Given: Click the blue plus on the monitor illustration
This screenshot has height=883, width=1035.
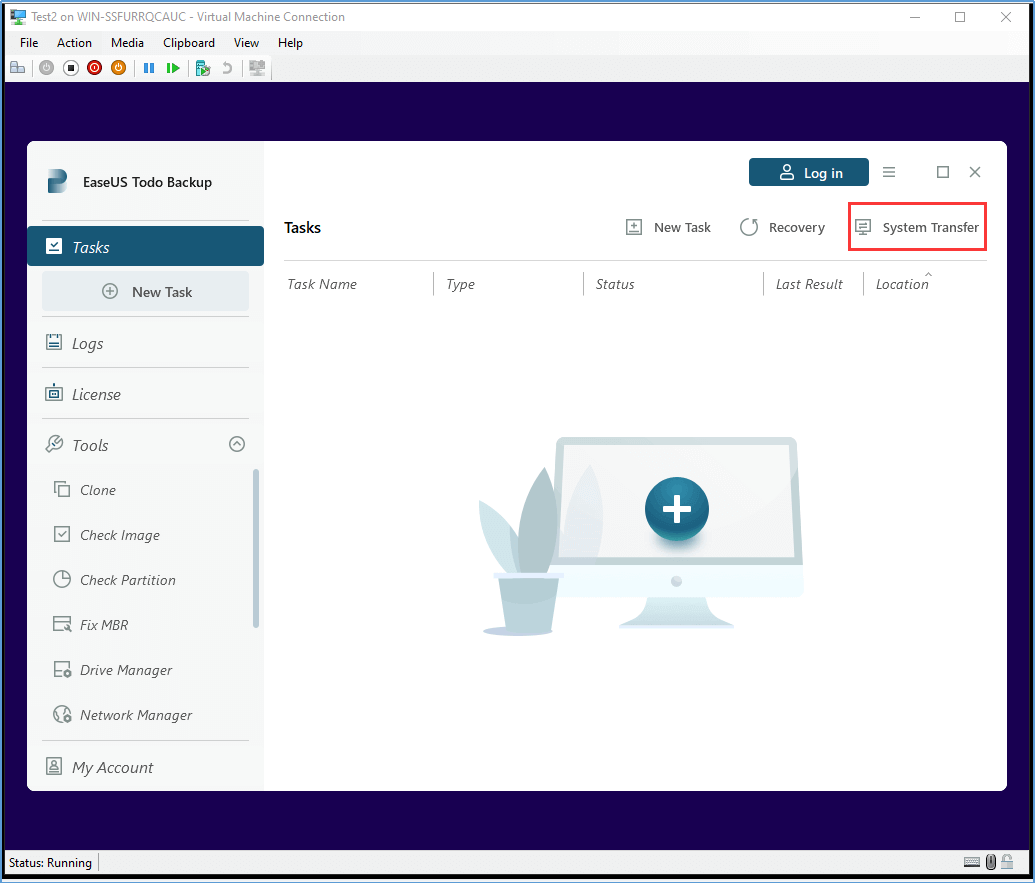Looking at the screenshot, I should [x=677, y=510].
